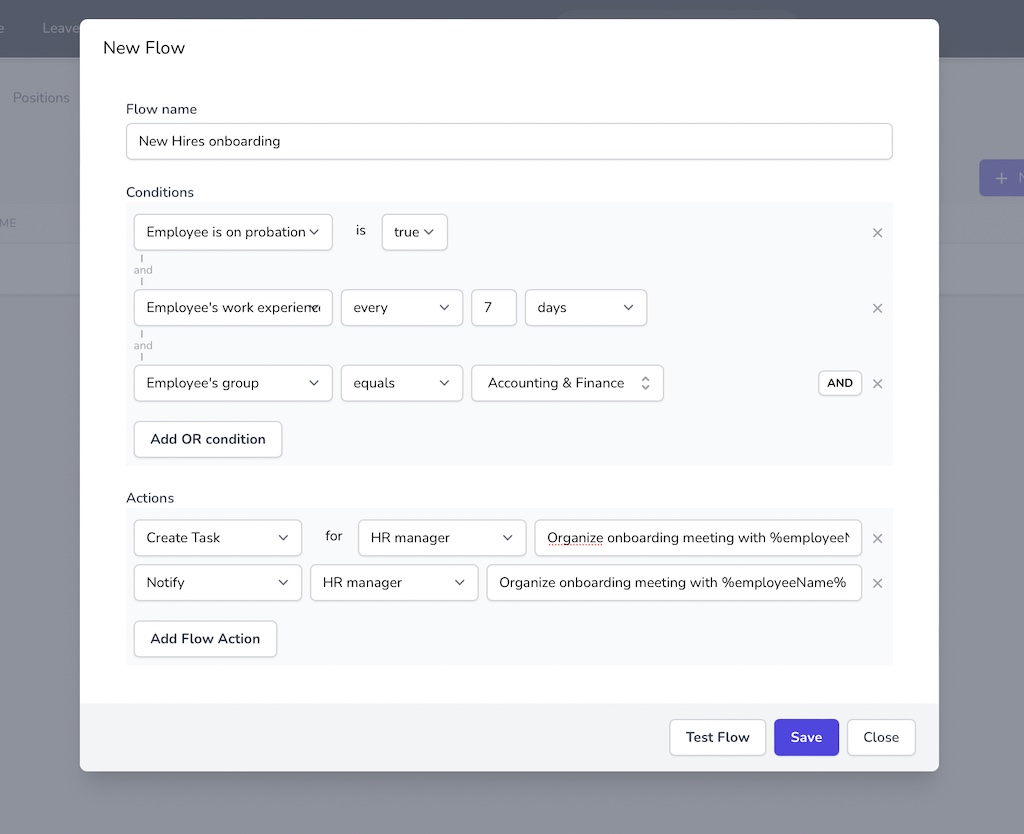
Task: Open the "Create Task" action type dropdown
Action: coord(217,538)
